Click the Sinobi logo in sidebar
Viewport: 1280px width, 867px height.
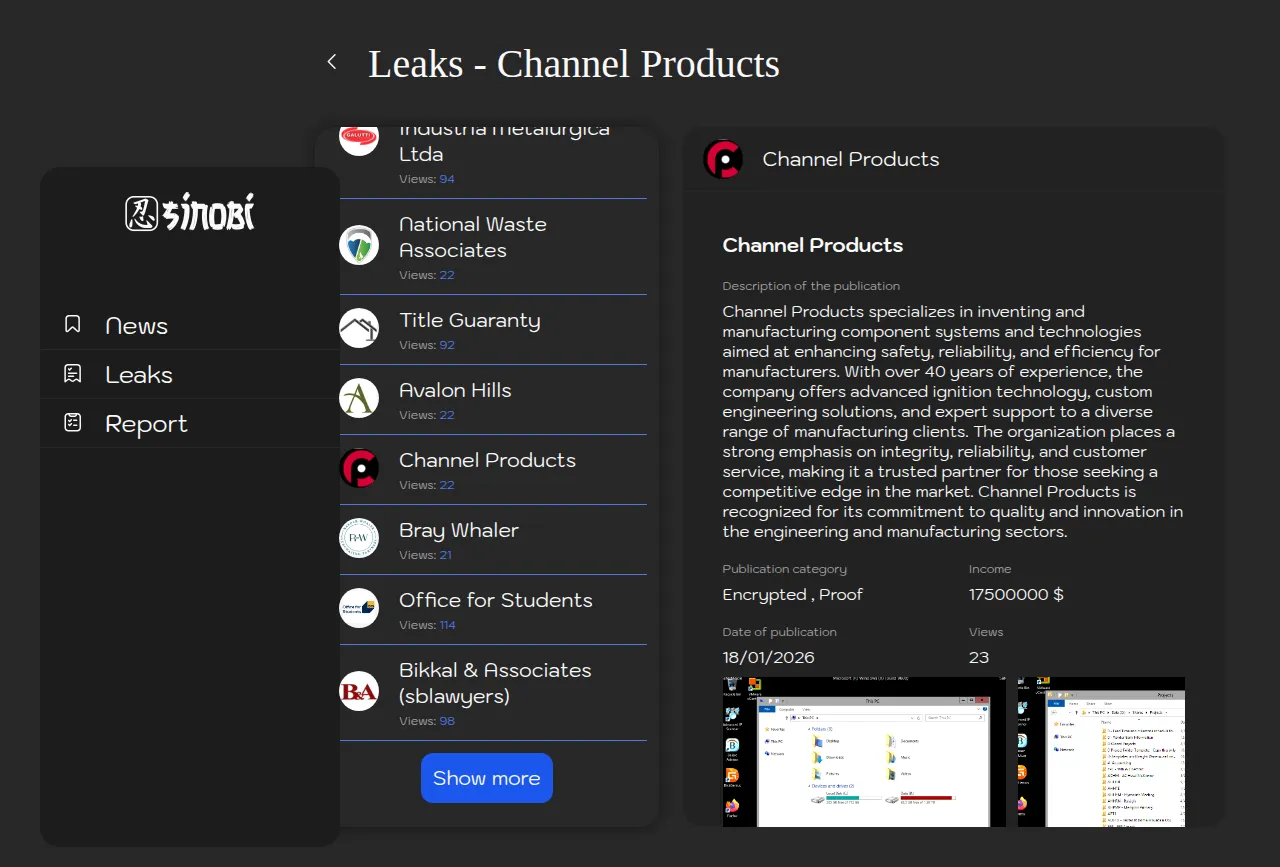click(190, 213)
